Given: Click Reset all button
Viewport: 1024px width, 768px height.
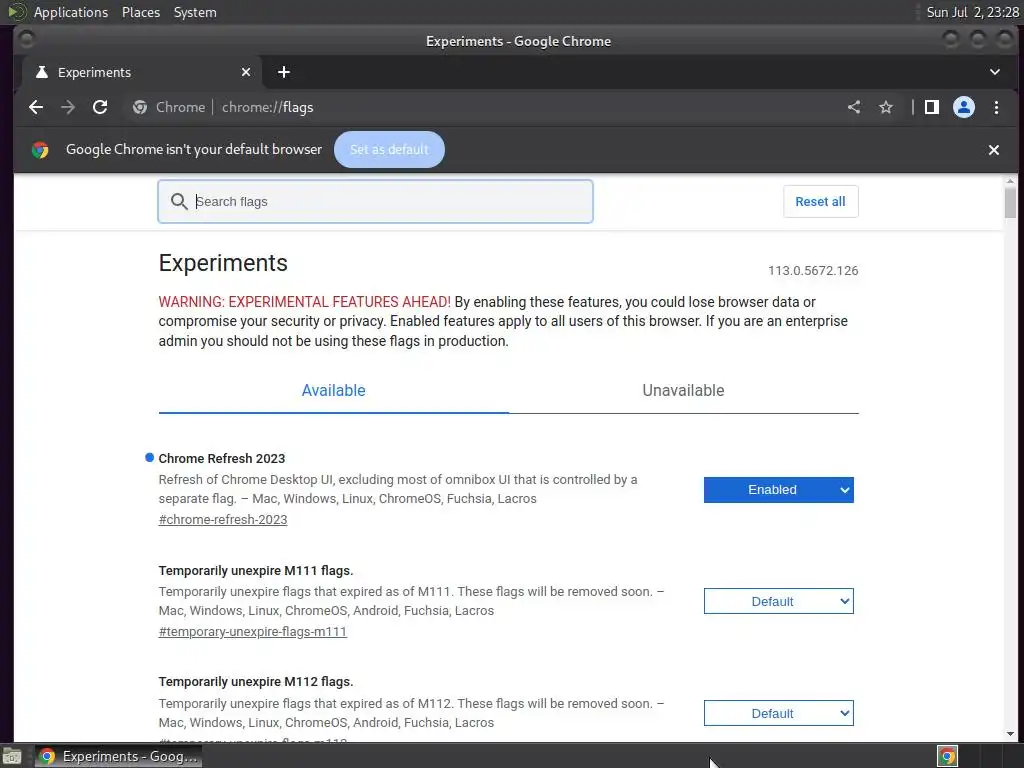Looking at the screenshot, I should 820,201.
